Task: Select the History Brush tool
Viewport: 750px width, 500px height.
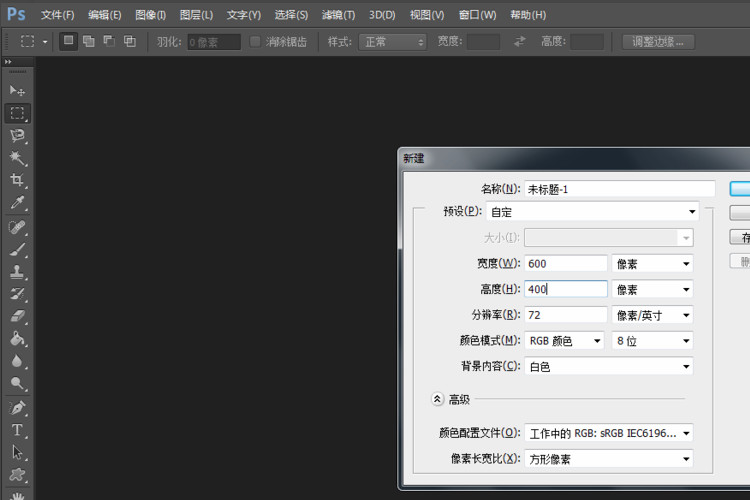Action: [x=17, y=294]
